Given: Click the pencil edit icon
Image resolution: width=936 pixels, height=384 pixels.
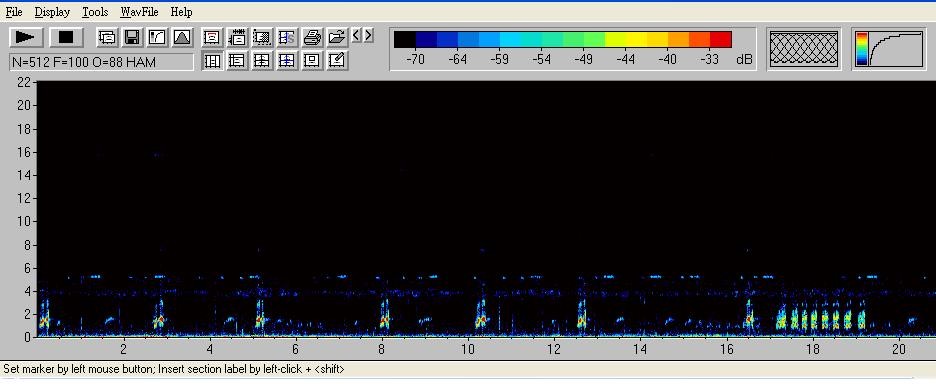Looking at the screenshot, I should tap(337, 60).
